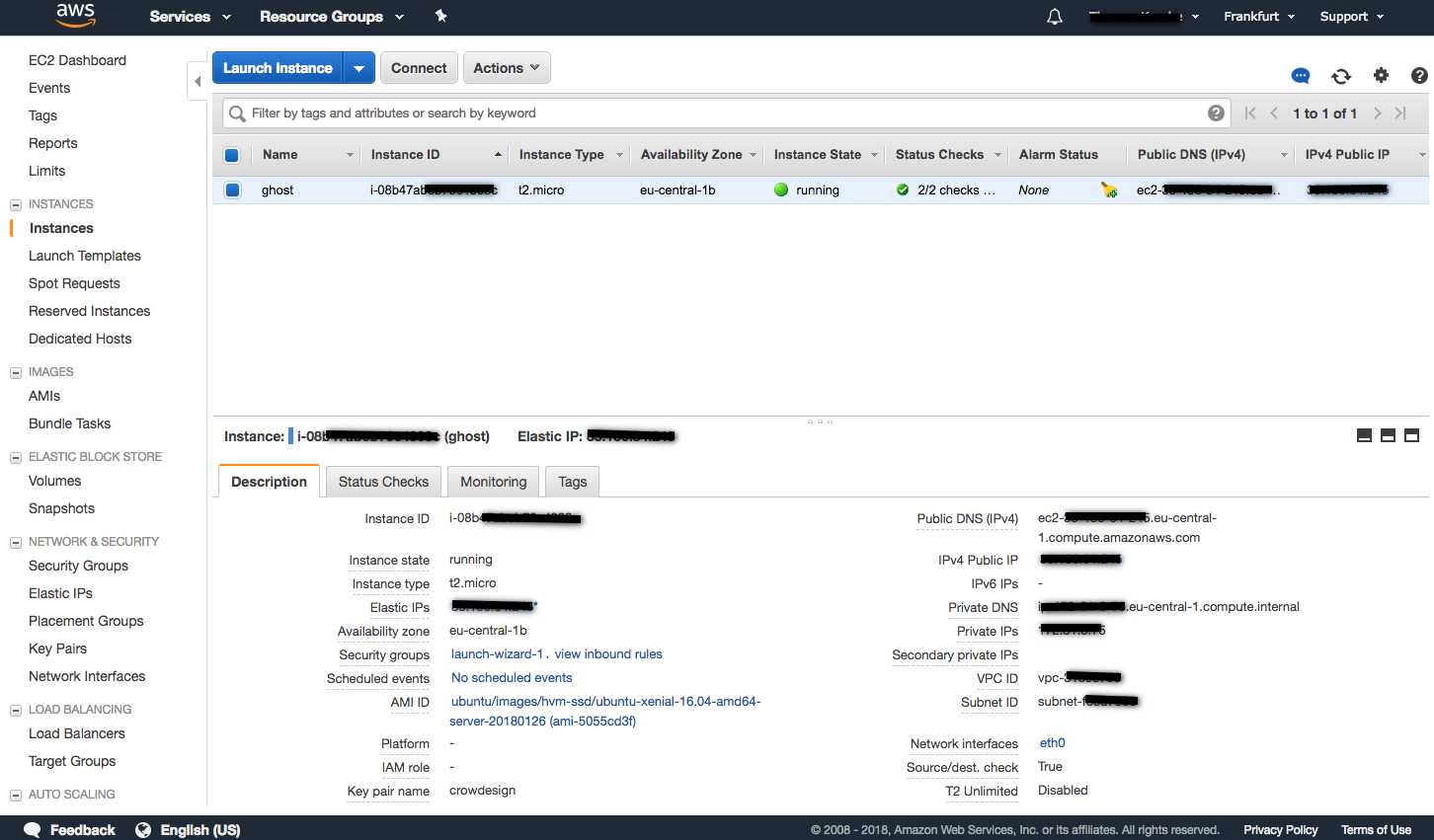Click the bookmark pin icon in top bar
1434x840 pixels.
(x=440, y=17)
